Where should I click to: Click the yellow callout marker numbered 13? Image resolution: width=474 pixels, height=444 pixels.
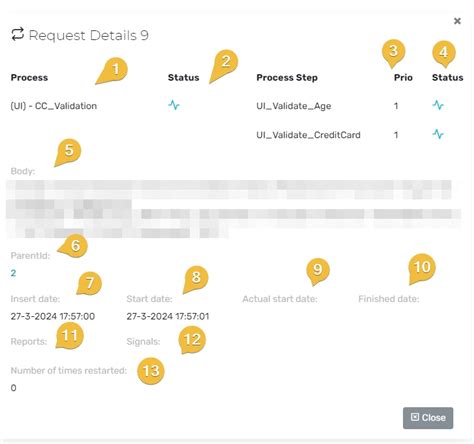tap(151, 371)
